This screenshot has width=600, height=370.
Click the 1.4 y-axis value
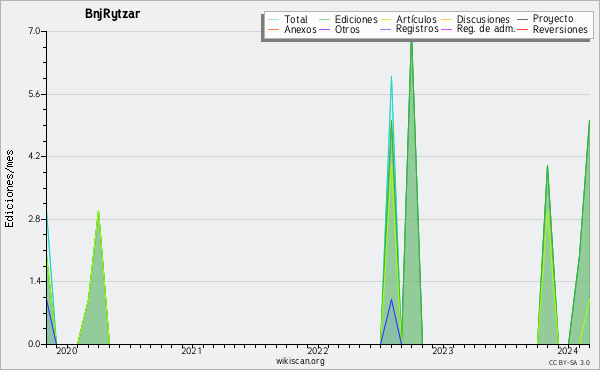34,281
